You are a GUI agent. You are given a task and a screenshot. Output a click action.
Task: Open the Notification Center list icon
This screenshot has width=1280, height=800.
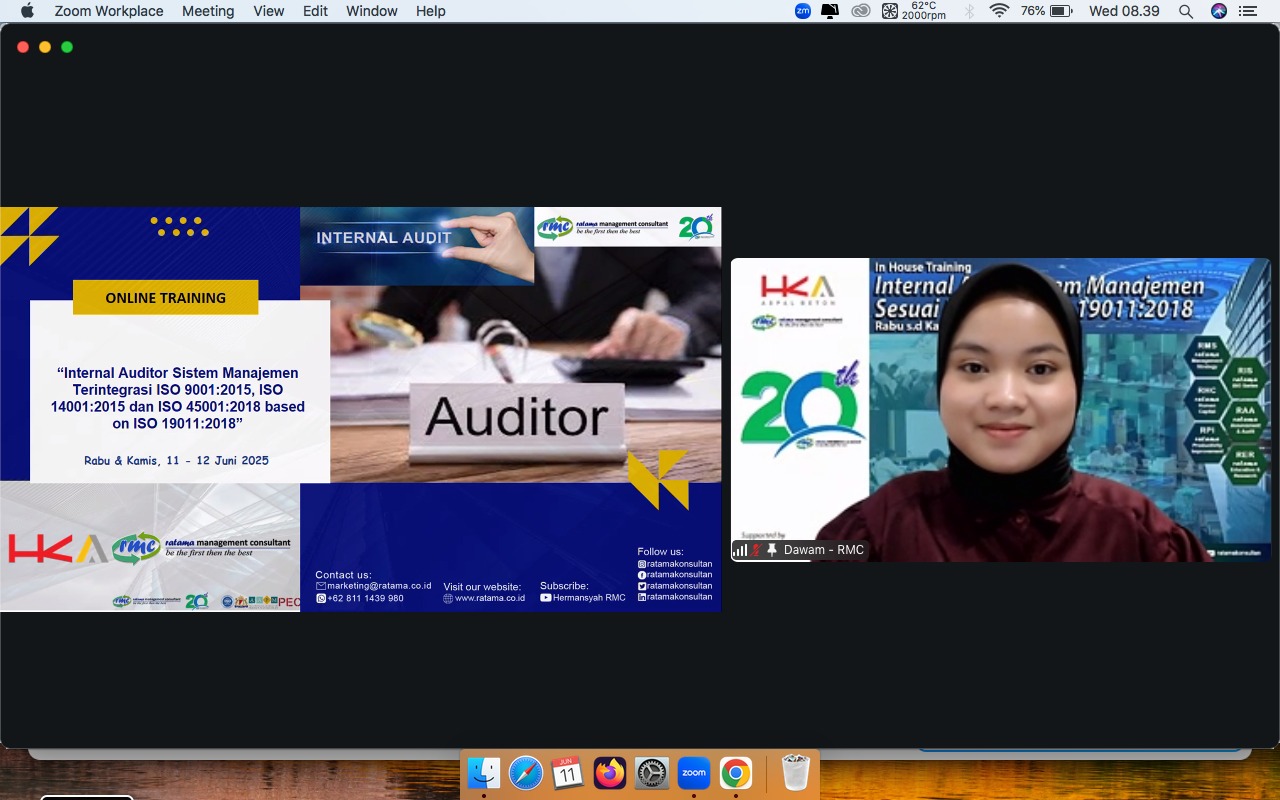(1247, 11)
